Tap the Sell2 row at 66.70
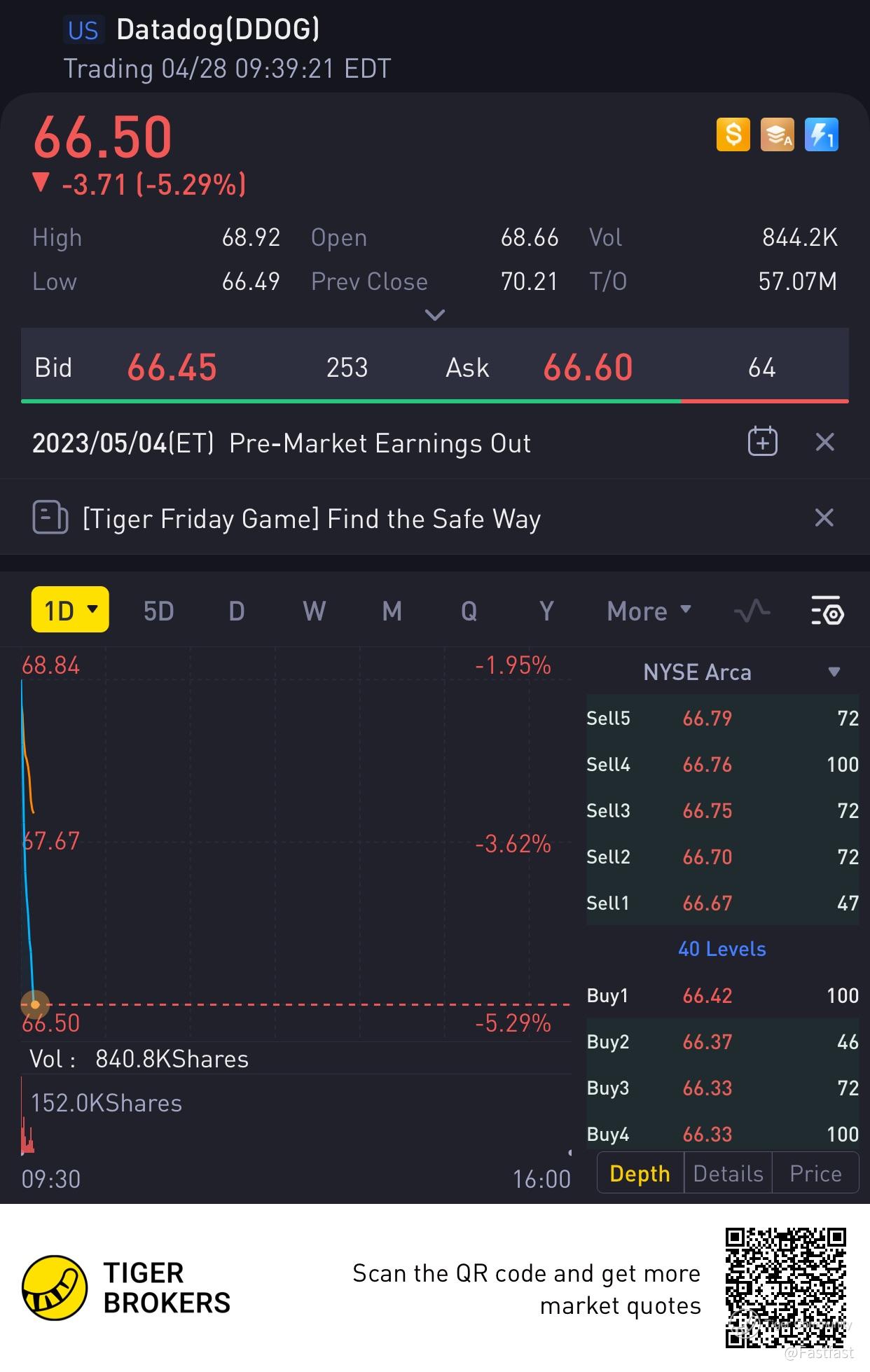 click(x=722, y=857)
